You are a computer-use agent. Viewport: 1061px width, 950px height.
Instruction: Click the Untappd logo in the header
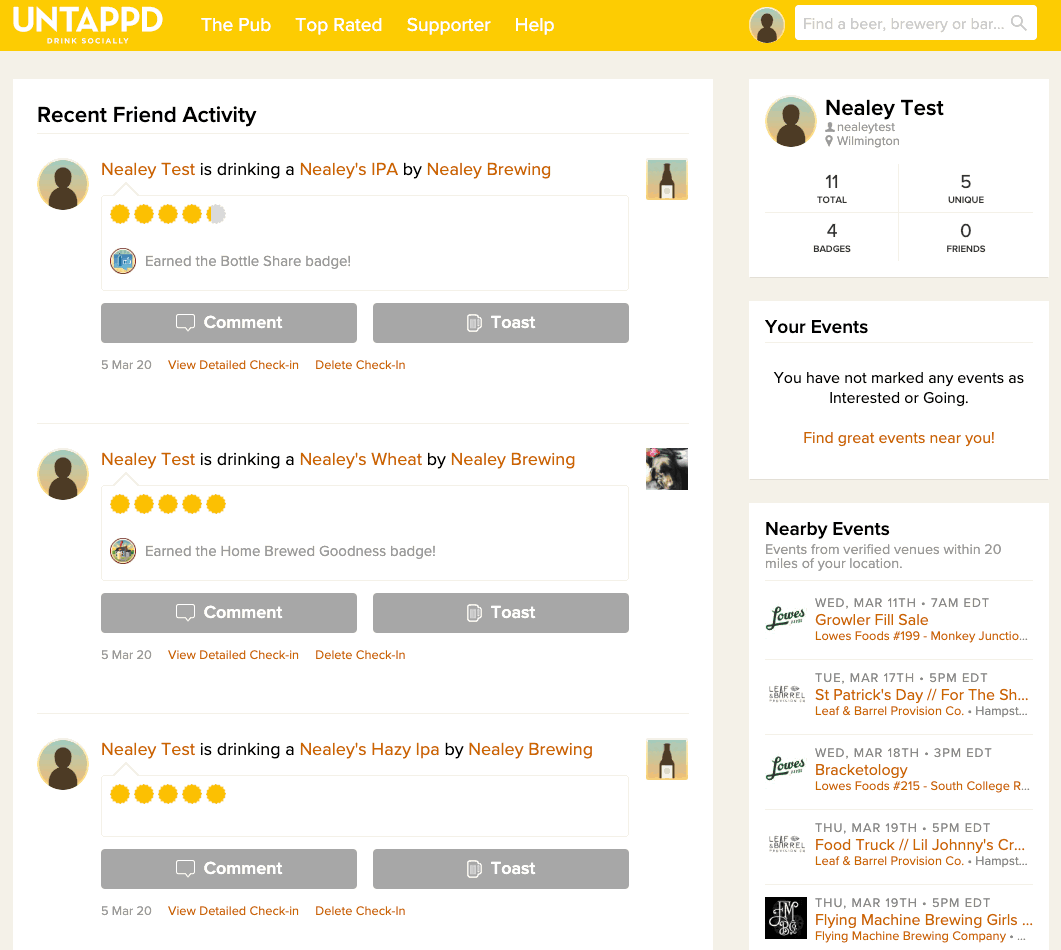tap(88, 24)
